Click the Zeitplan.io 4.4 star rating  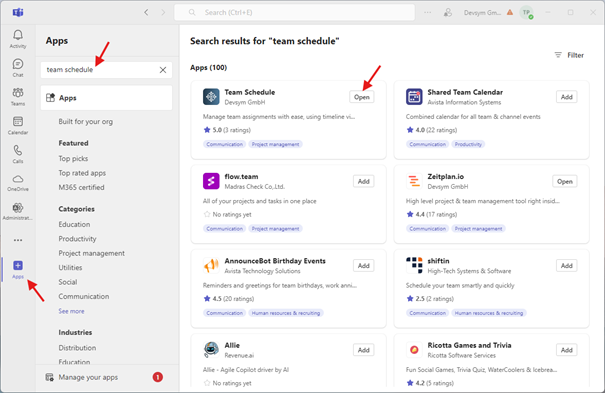[x=432, y=214]
